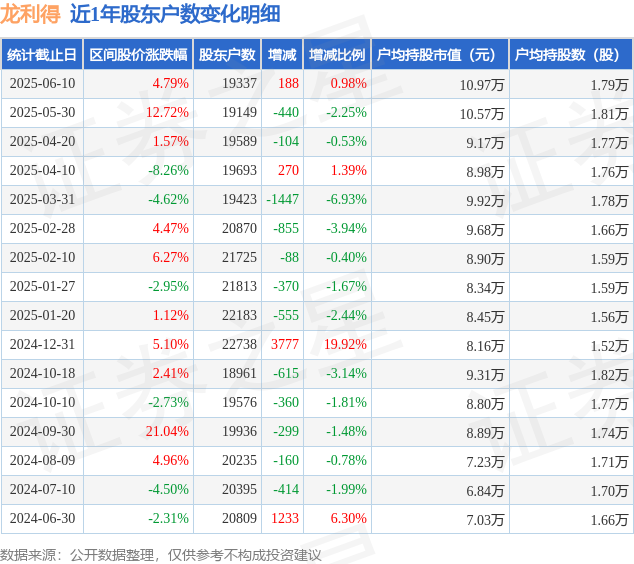
Task: Select the date cell 2025-06-10
Action: click(x=42, y=84)
